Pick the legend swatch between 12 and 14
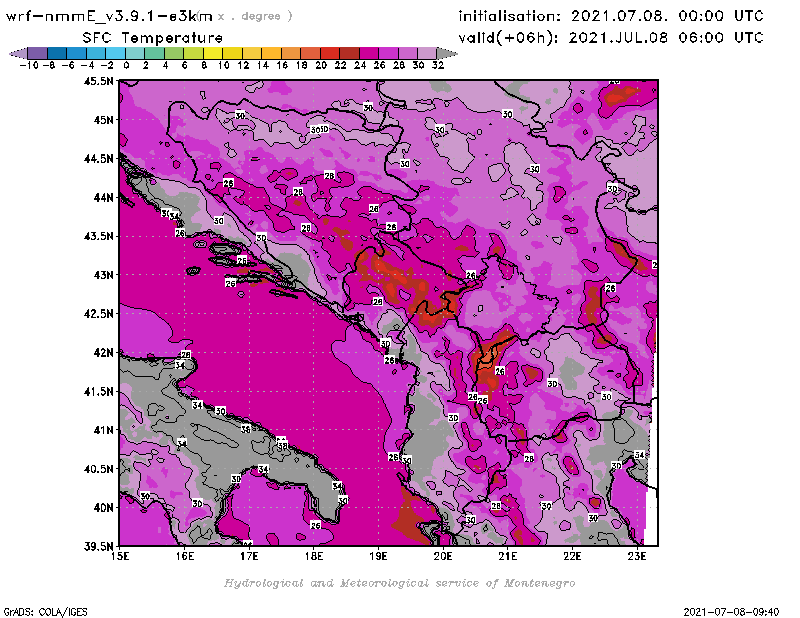This screenshot has height=618, width=800. pos(252,54)
